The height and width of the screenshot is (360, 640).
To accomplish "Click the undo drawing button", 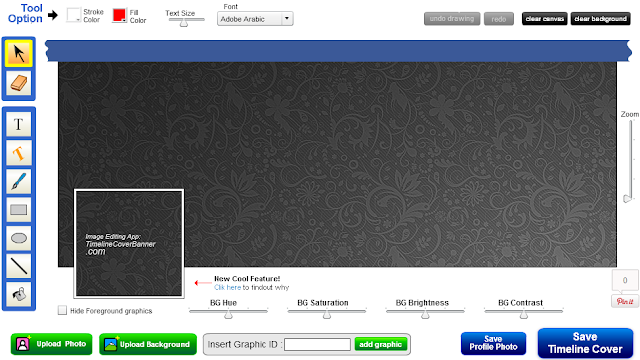I will click(x=452, y=19).
